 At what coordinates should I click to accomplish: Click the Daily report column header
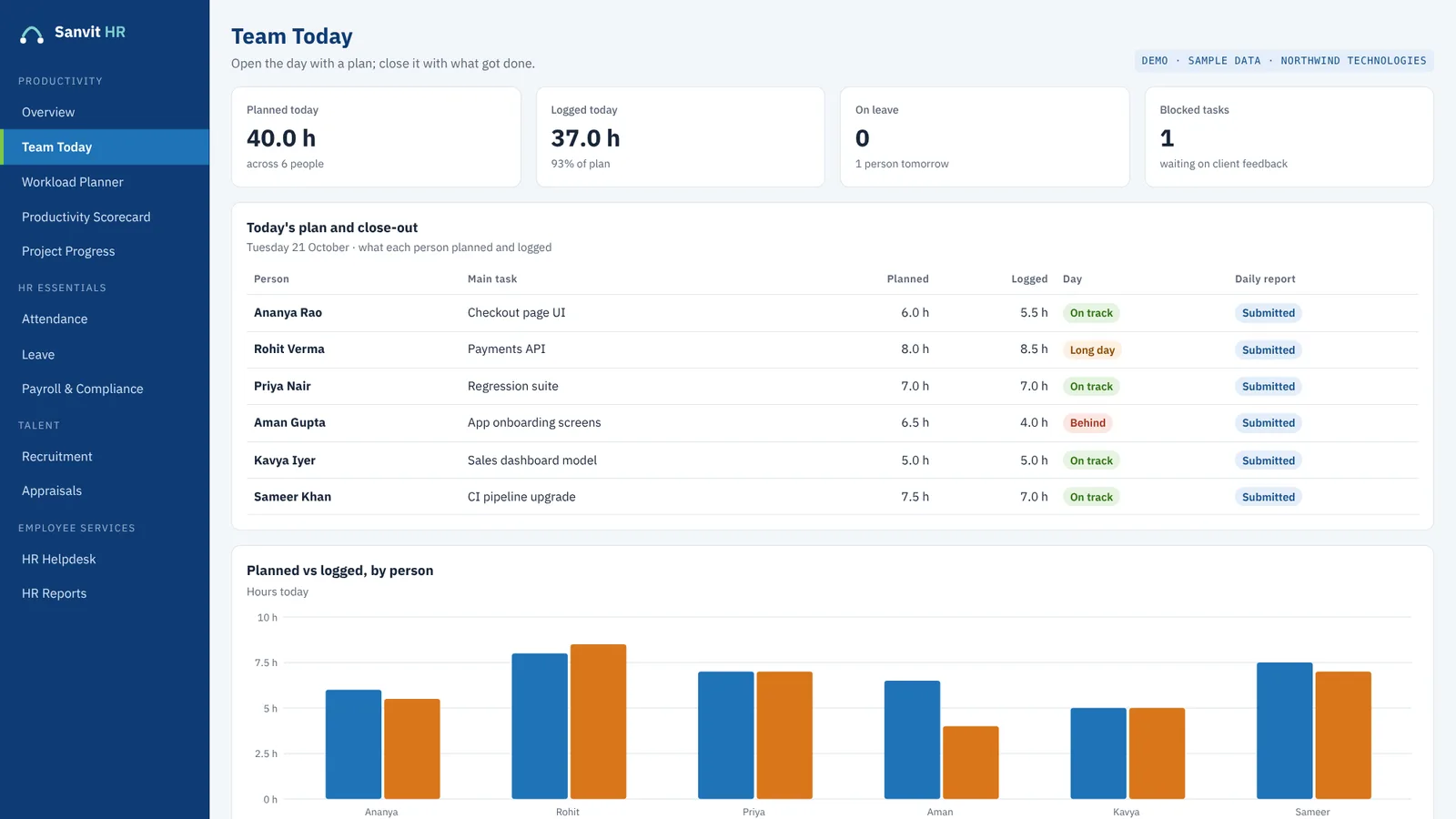pyautogui.click(x=1265, y=279)
